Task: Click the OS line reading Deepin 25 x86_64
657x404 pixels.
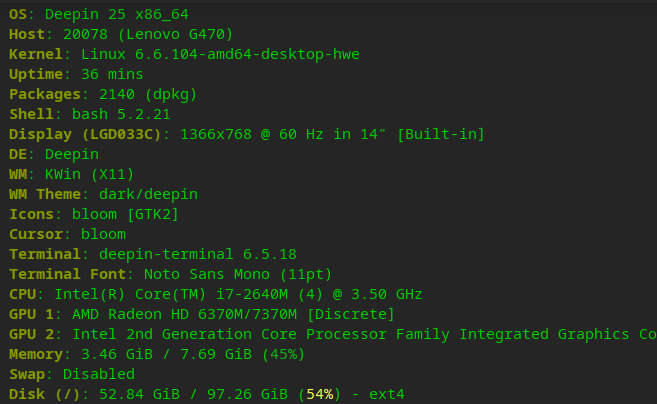Action: pyautogui.click(x=99, y=15)
